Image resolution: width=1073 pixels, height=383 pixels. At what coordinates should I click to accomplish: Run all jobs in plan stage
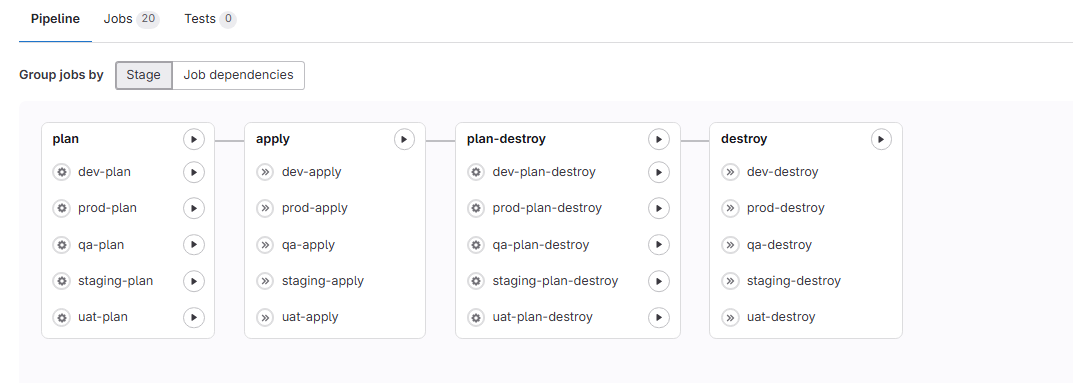click(194, 140)
